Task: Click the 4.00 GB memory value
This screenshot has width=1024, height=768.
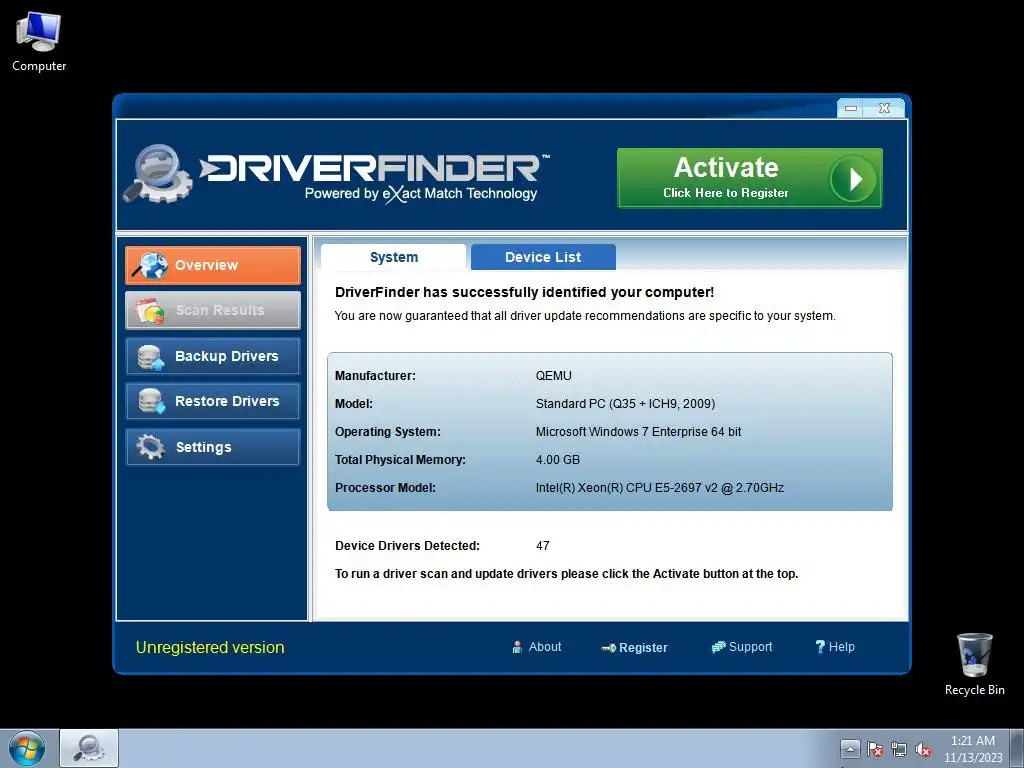Action: pyautogui.click(x=558, y=460)
